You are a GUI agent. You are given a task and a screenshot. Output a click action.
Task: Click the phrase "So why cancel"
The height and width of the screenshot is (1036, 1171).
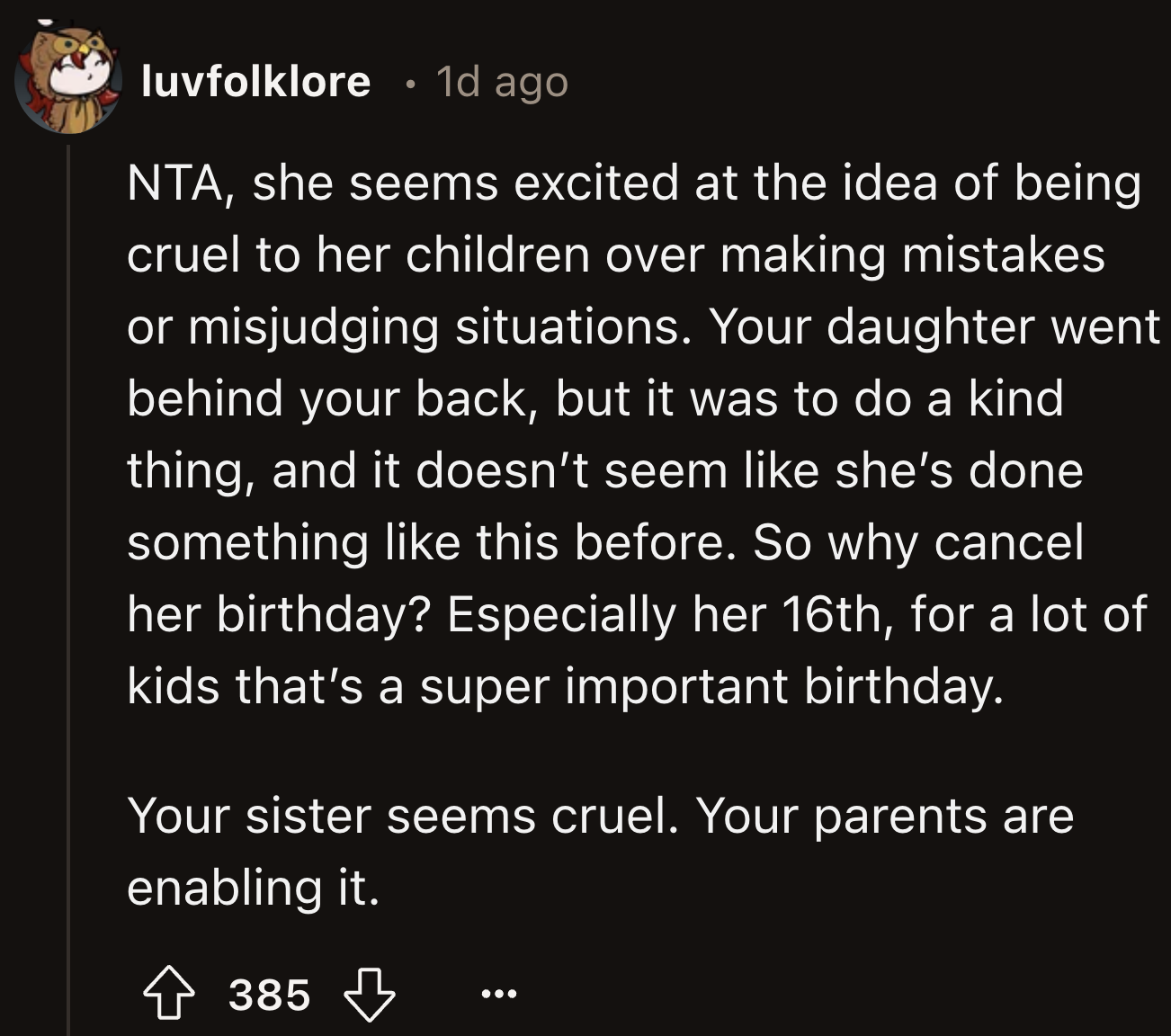[917, 543]
